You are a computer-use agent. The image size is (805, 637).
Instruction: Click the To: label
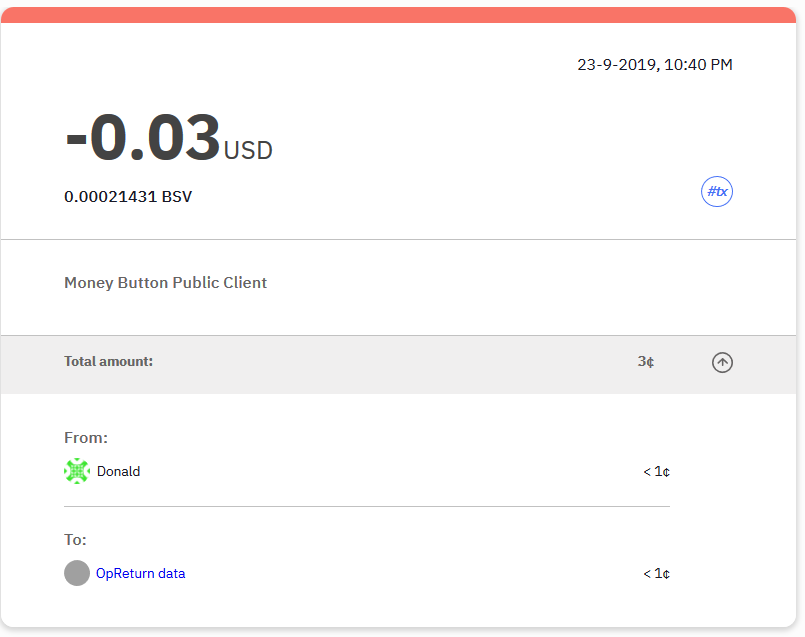[75, 539]
